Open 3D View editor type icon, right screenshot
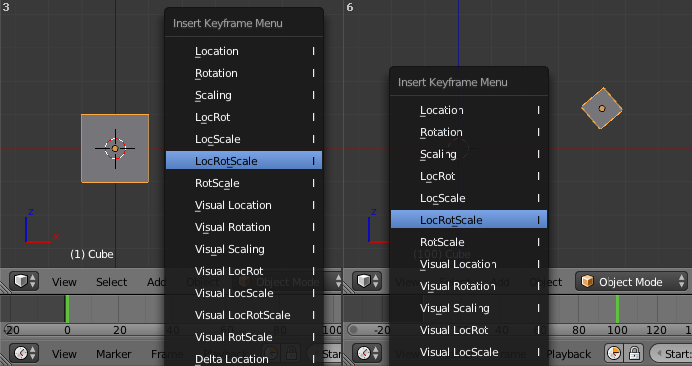 [x=367, y=281]
